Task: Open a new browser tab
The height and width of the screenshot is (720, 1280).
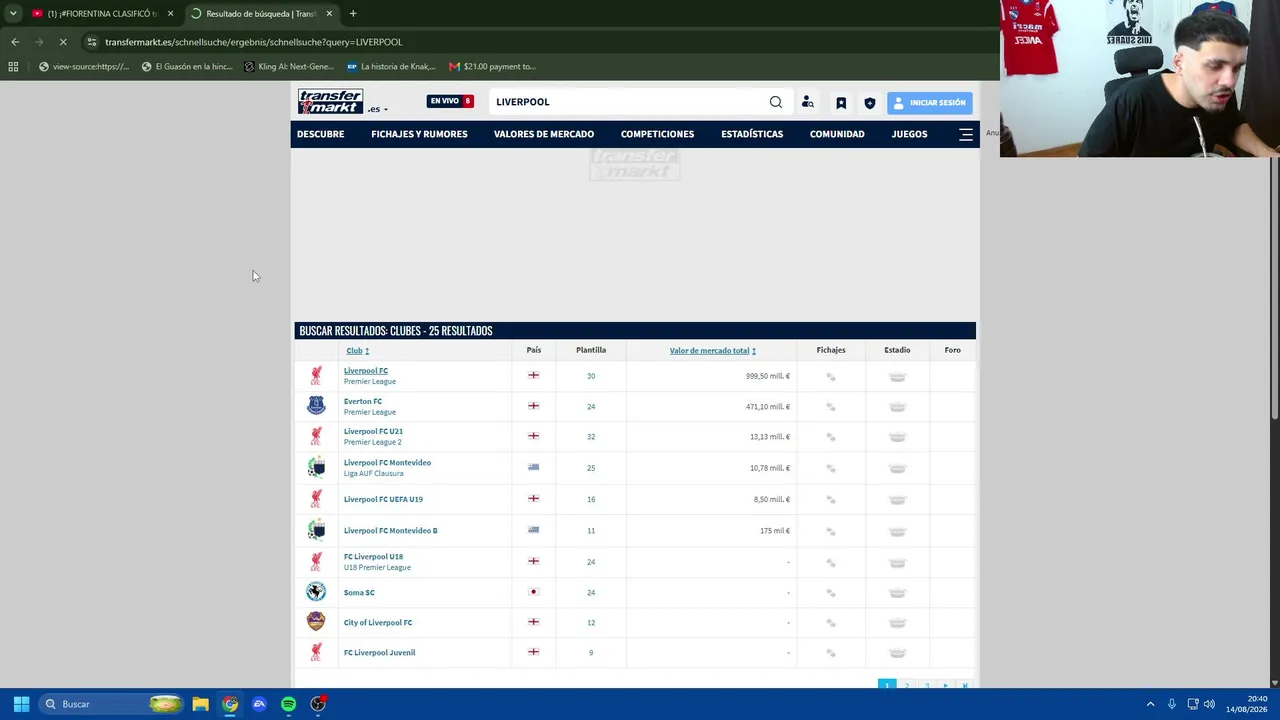Action: (x=353, y=14)
